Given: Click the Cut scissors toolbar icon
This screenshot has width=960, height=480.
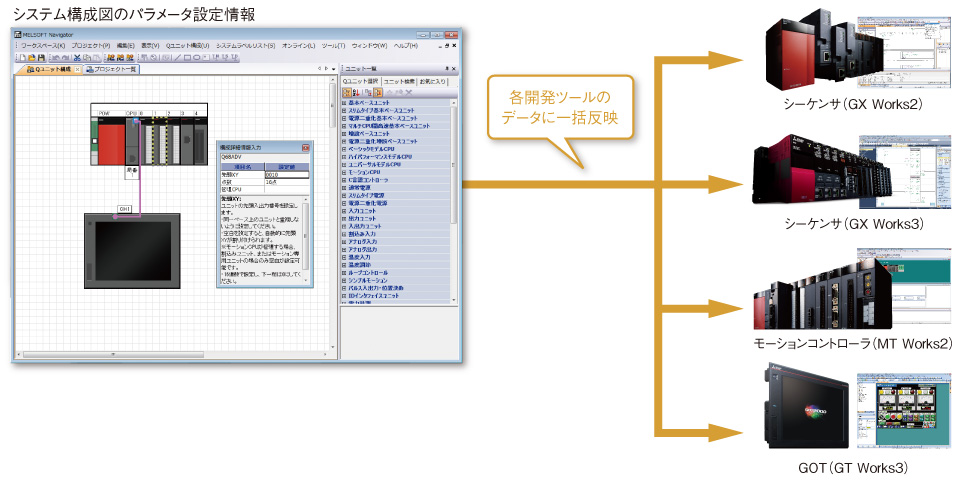Looking at the screenshot, I should 78,58.
